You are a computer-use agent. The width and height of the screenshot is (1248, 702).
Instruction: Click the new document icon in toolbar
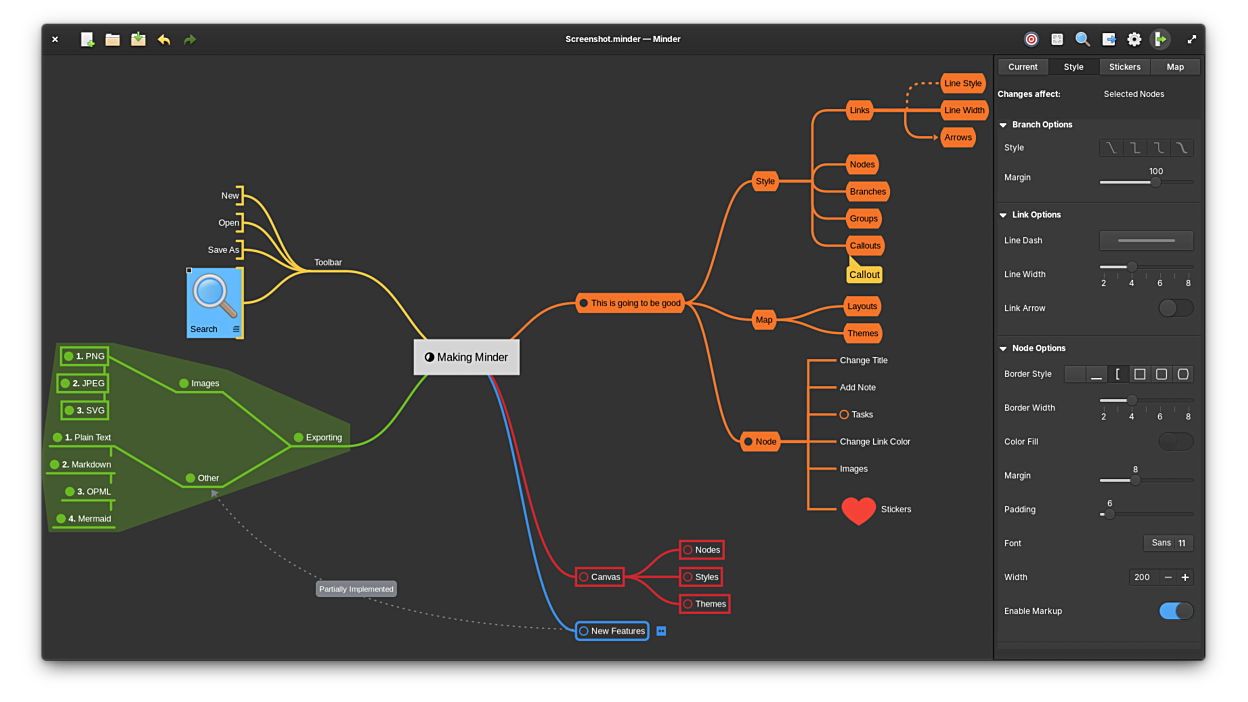click(87, 40)
